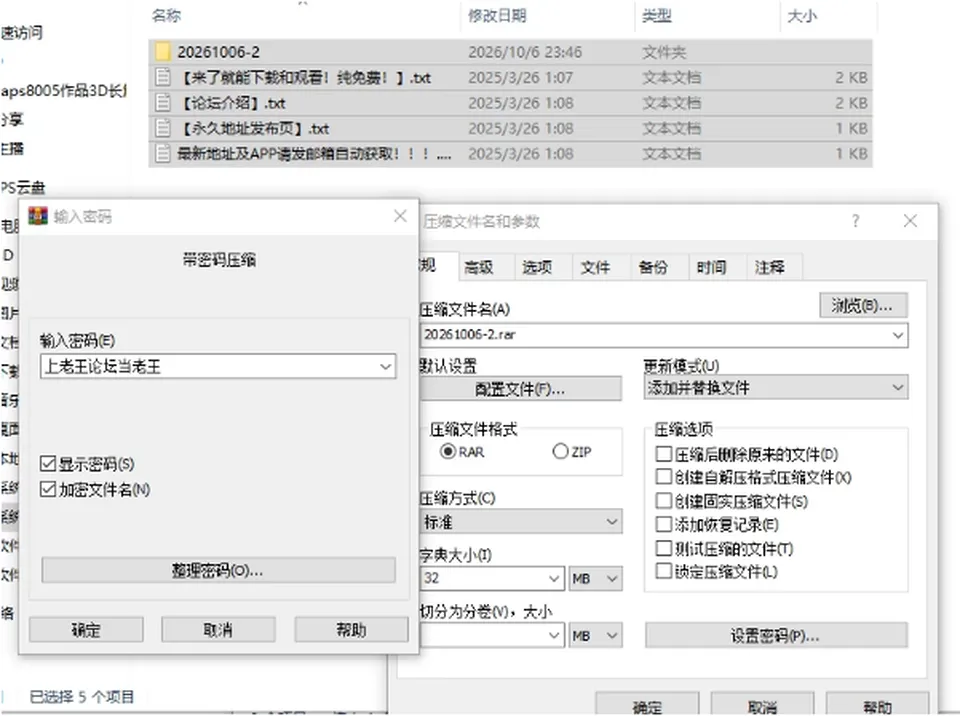
Task: Enable 压缩后删除原来的文件(D) option
Action: click(664, 454)
